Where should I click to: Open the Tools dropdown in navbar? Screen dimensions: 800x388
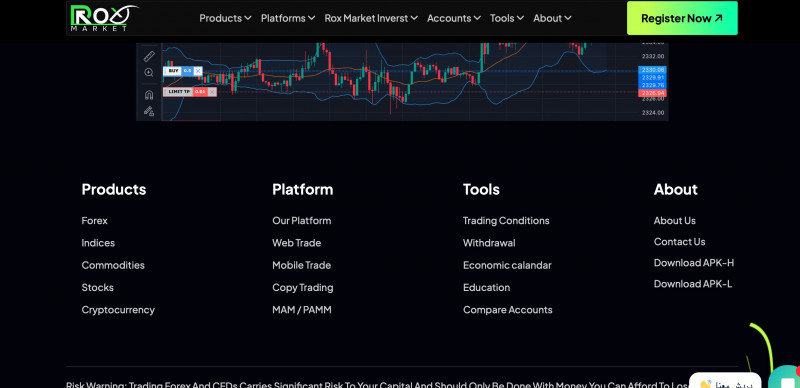coord(507,18)
